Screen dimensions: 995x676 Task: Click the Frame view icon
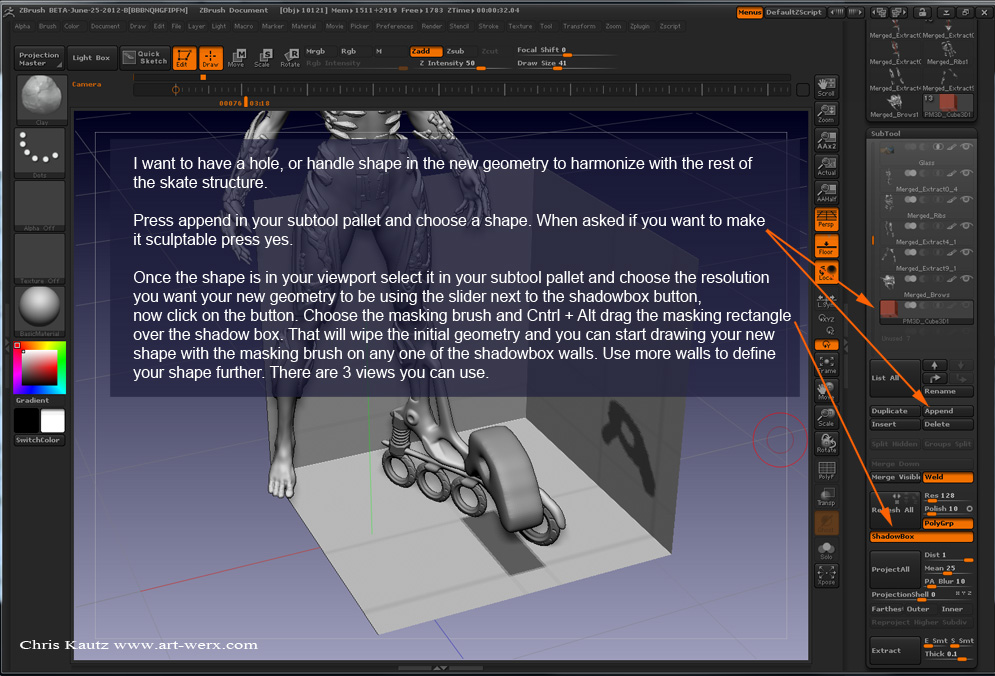826,364
